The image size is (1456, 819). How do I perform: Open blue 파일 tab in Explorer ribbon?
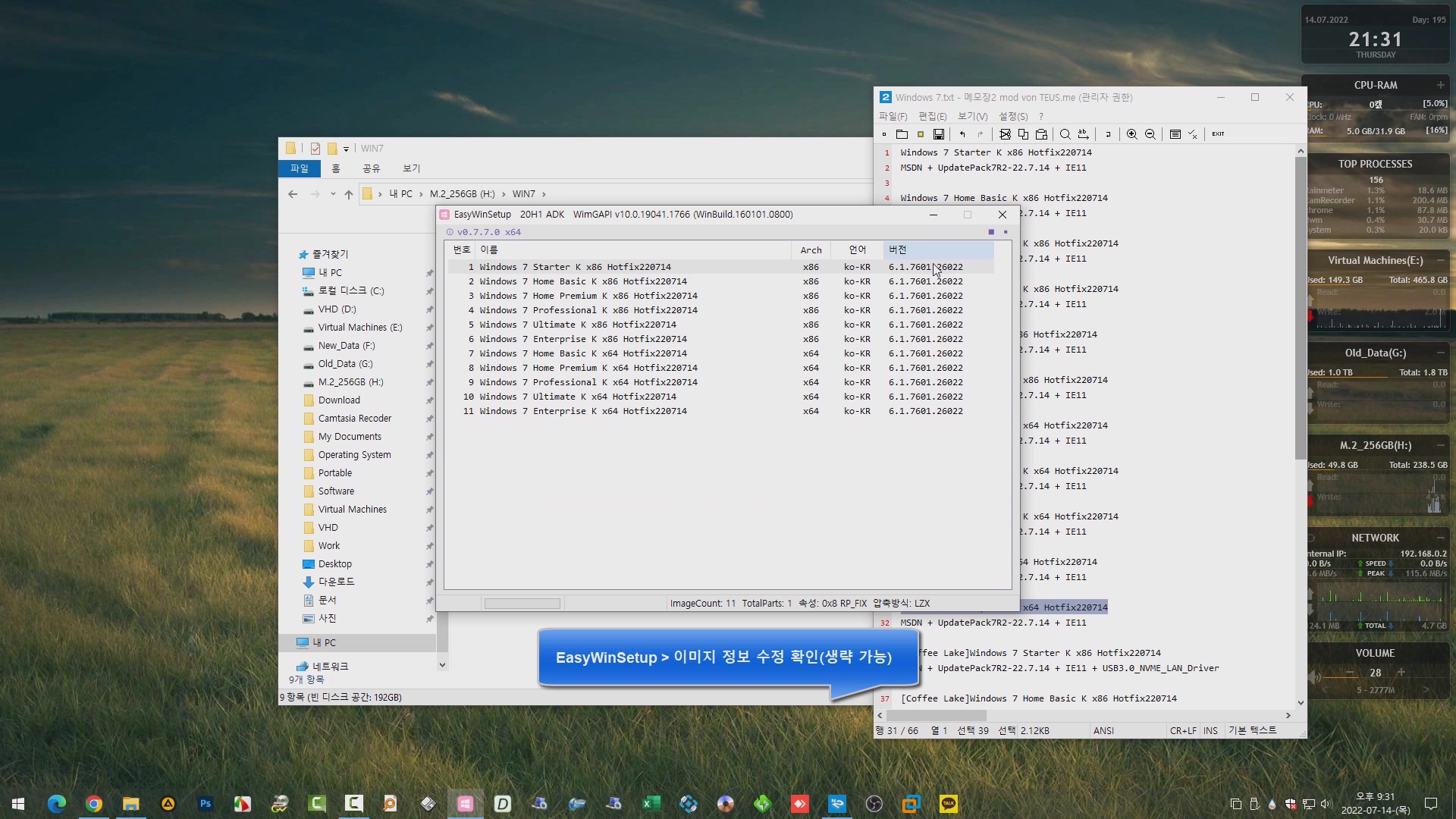(x=300, y=168)
